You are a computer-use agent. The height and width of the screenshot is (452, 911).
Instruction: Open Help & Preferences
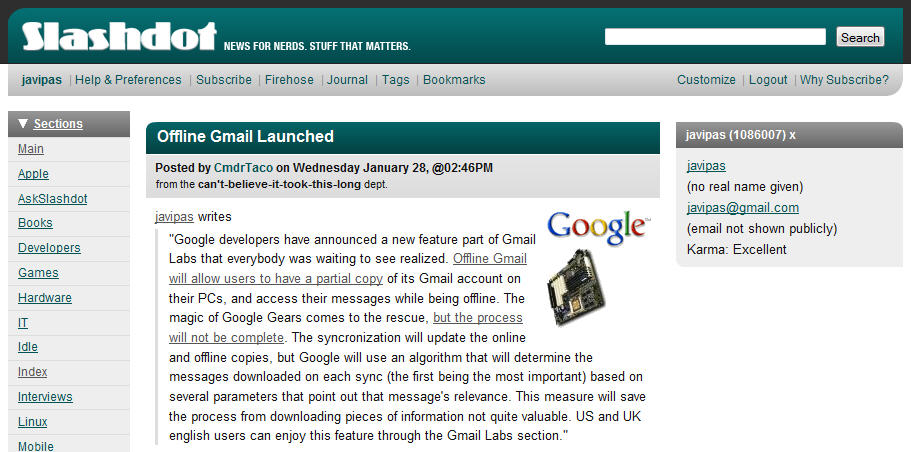point(128,80)
